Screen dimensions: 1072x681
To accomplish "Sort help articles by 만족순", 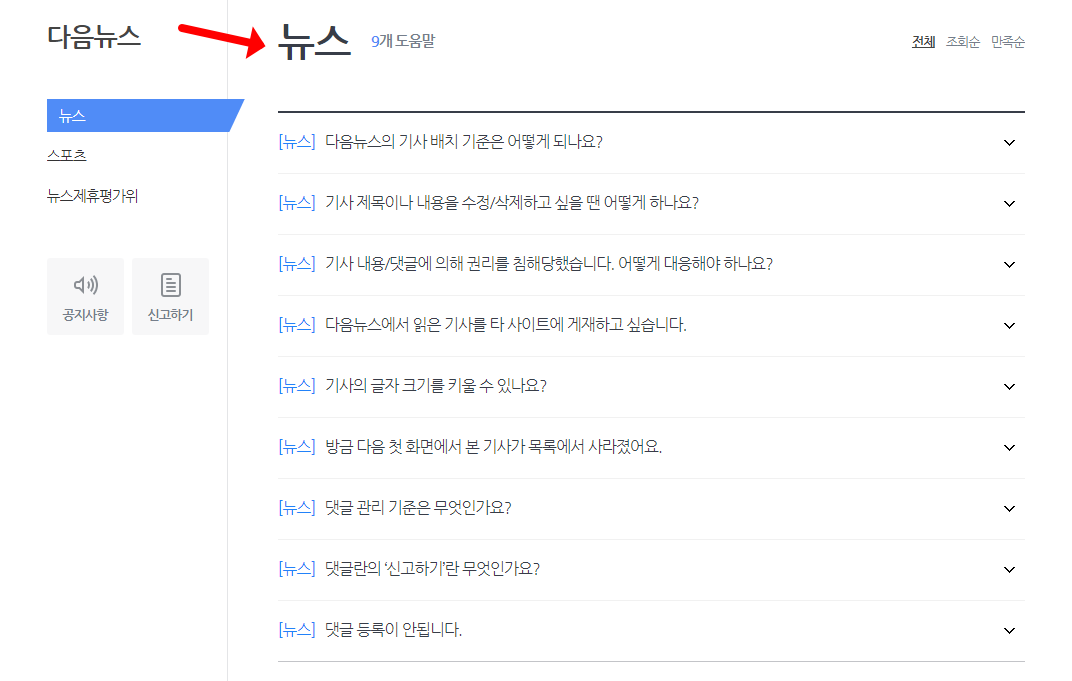I will [1008, 42].
